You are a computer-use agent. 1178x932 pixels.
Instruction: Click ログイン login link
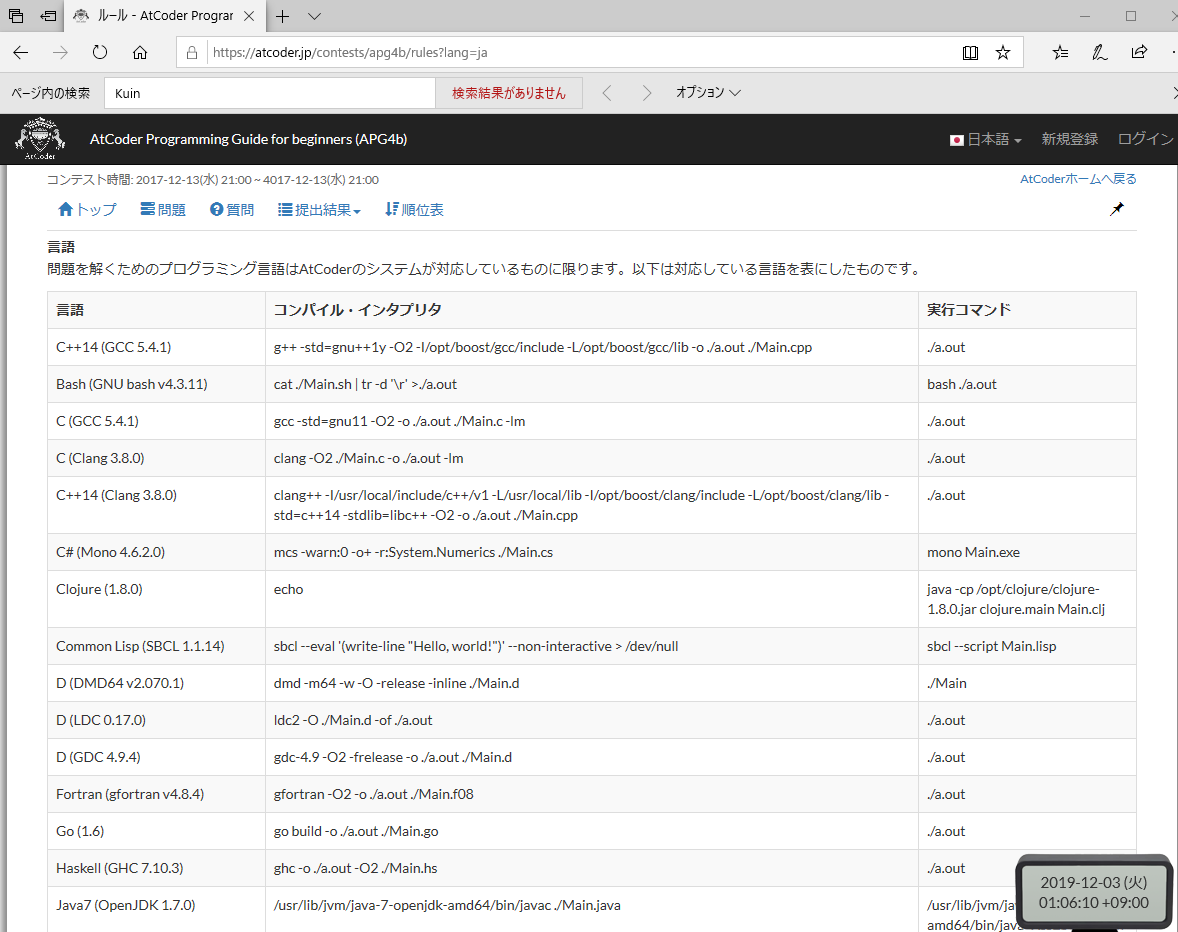point(1145,139)
